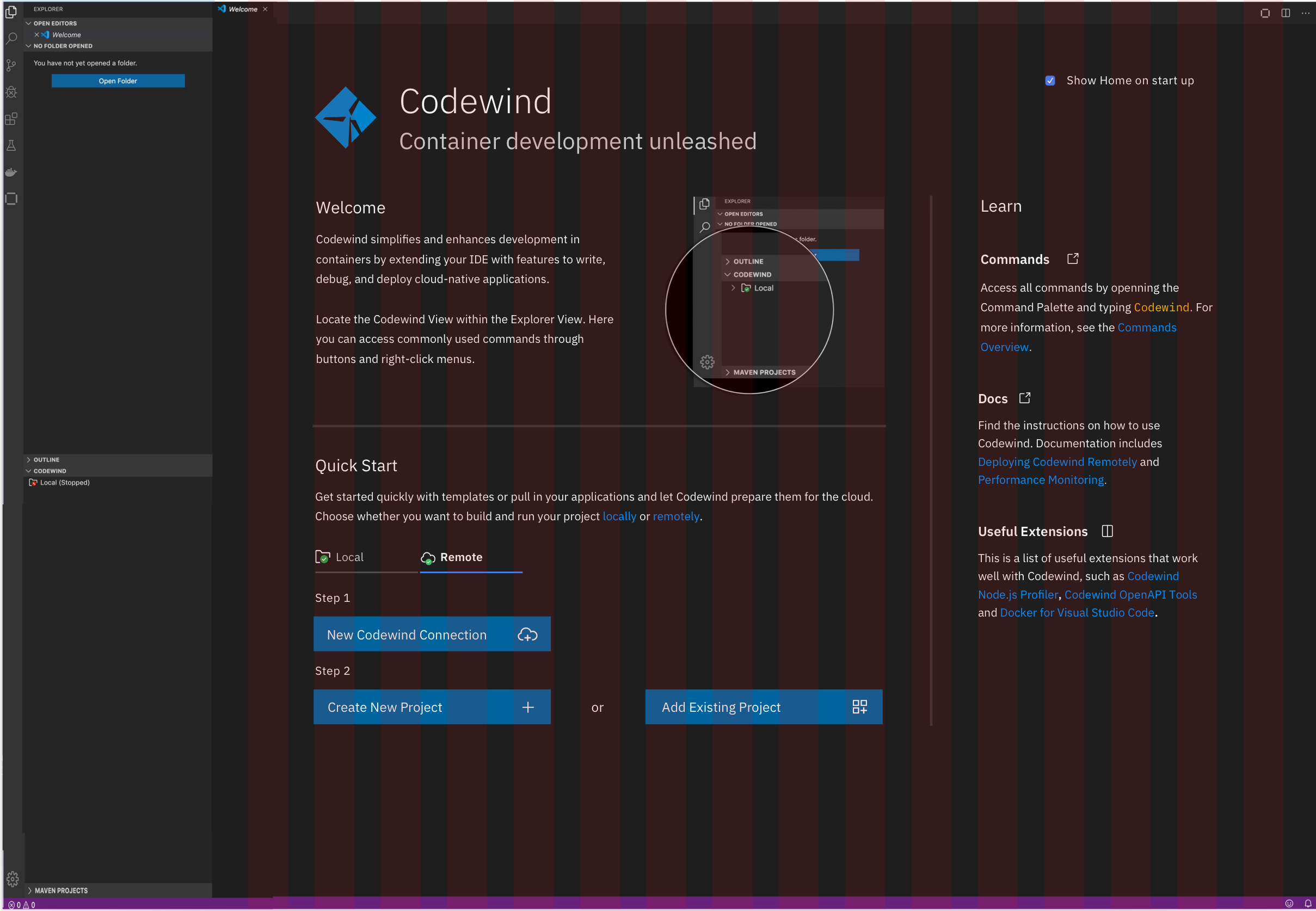Expand the Outline section
1316x911 pixels.
click(x=46, y=459)
